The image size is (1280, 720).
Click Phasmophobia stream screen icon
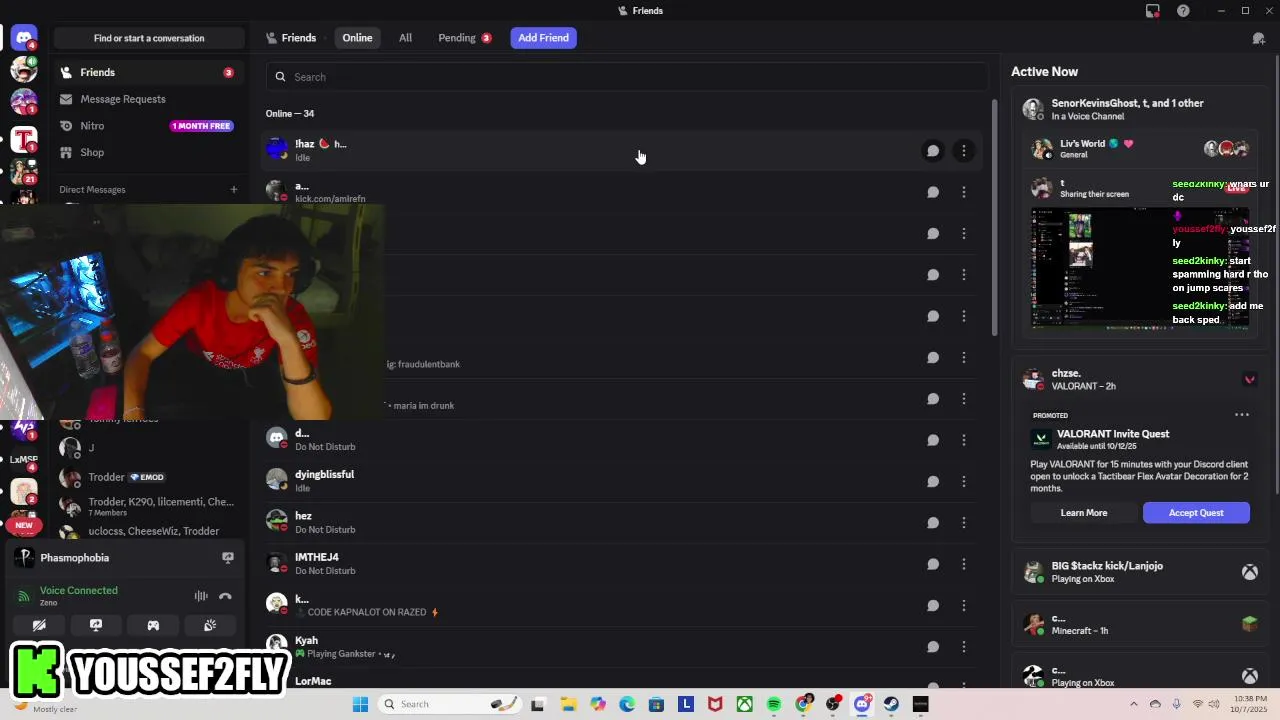point(228,558)
